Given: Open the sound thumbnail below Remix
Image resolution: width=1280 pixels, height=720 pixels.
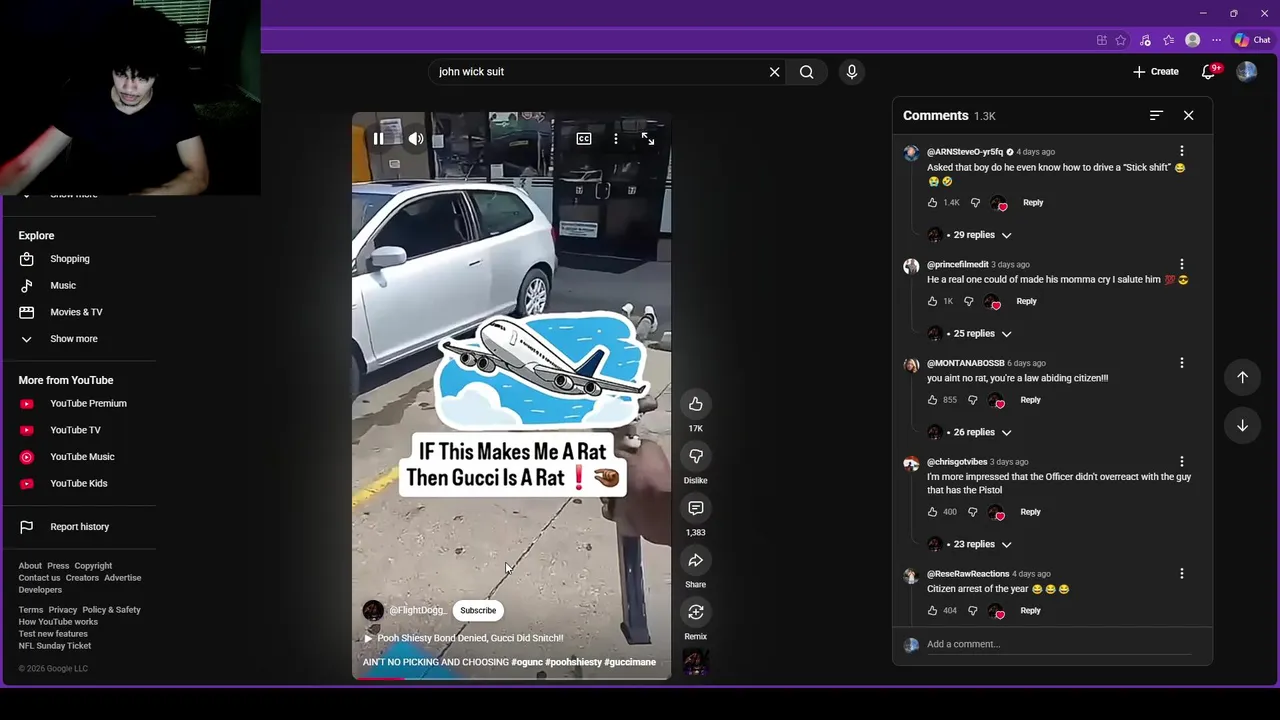Looking at the screenshot, I should point(695,662).
